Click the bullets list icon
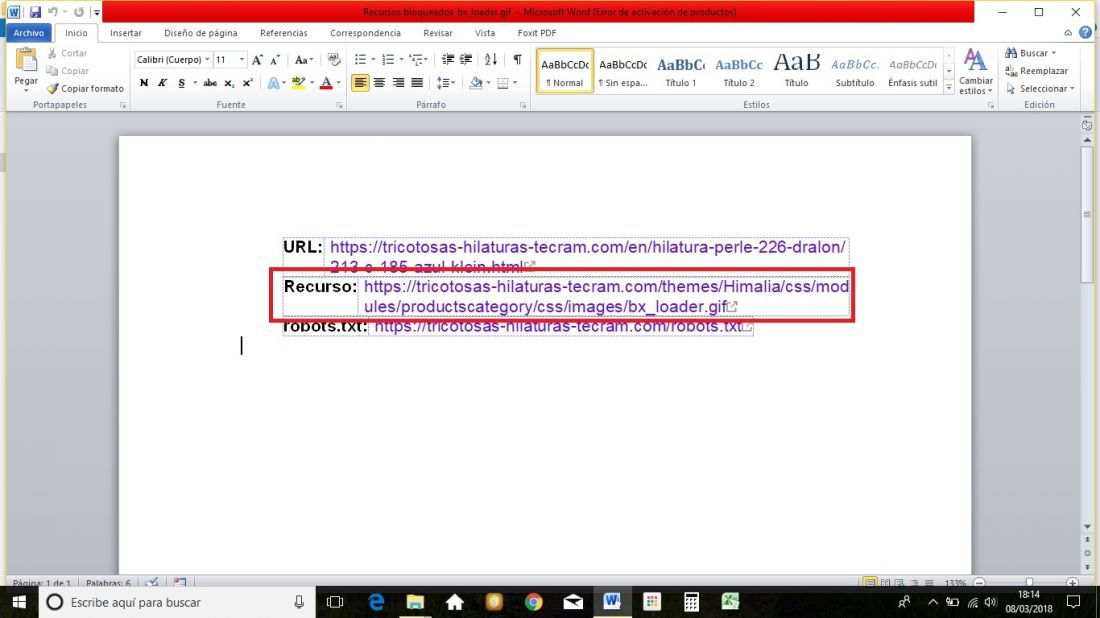 [x=360, y=60]
